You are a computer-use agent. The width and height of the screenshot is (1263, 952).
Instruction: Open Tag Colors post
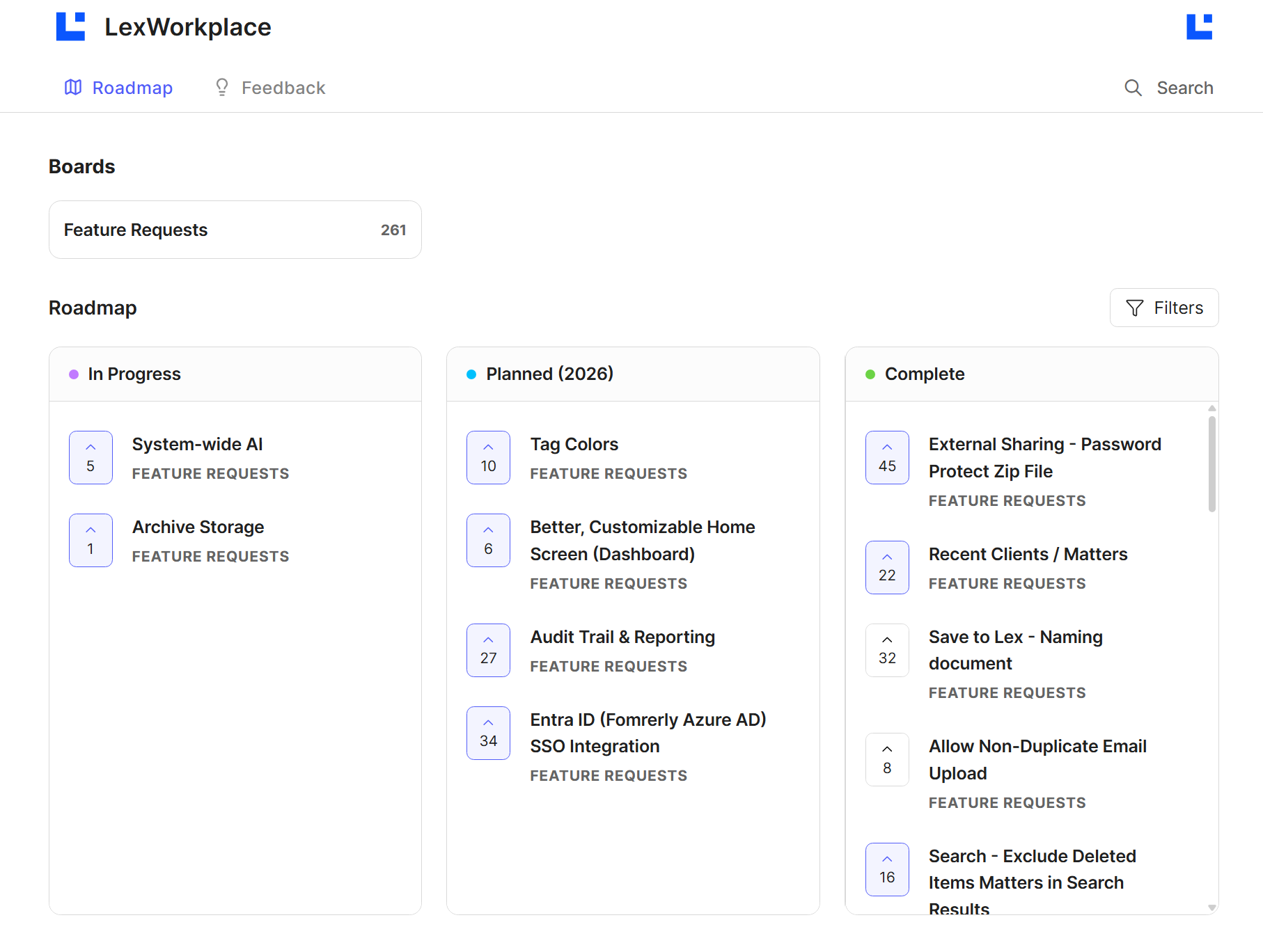click(574, 444)
